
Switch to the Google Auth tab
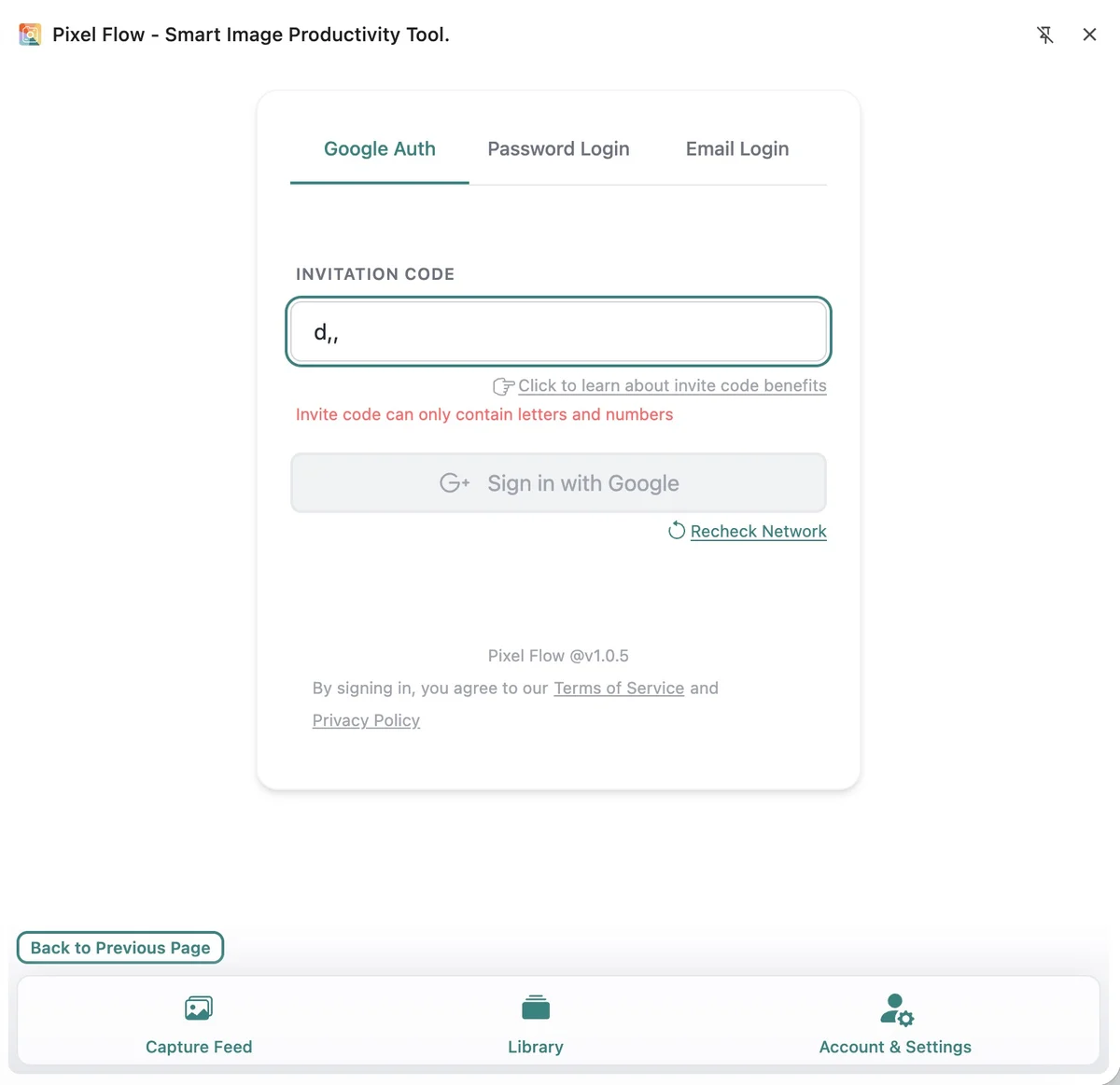coord(380,149)
